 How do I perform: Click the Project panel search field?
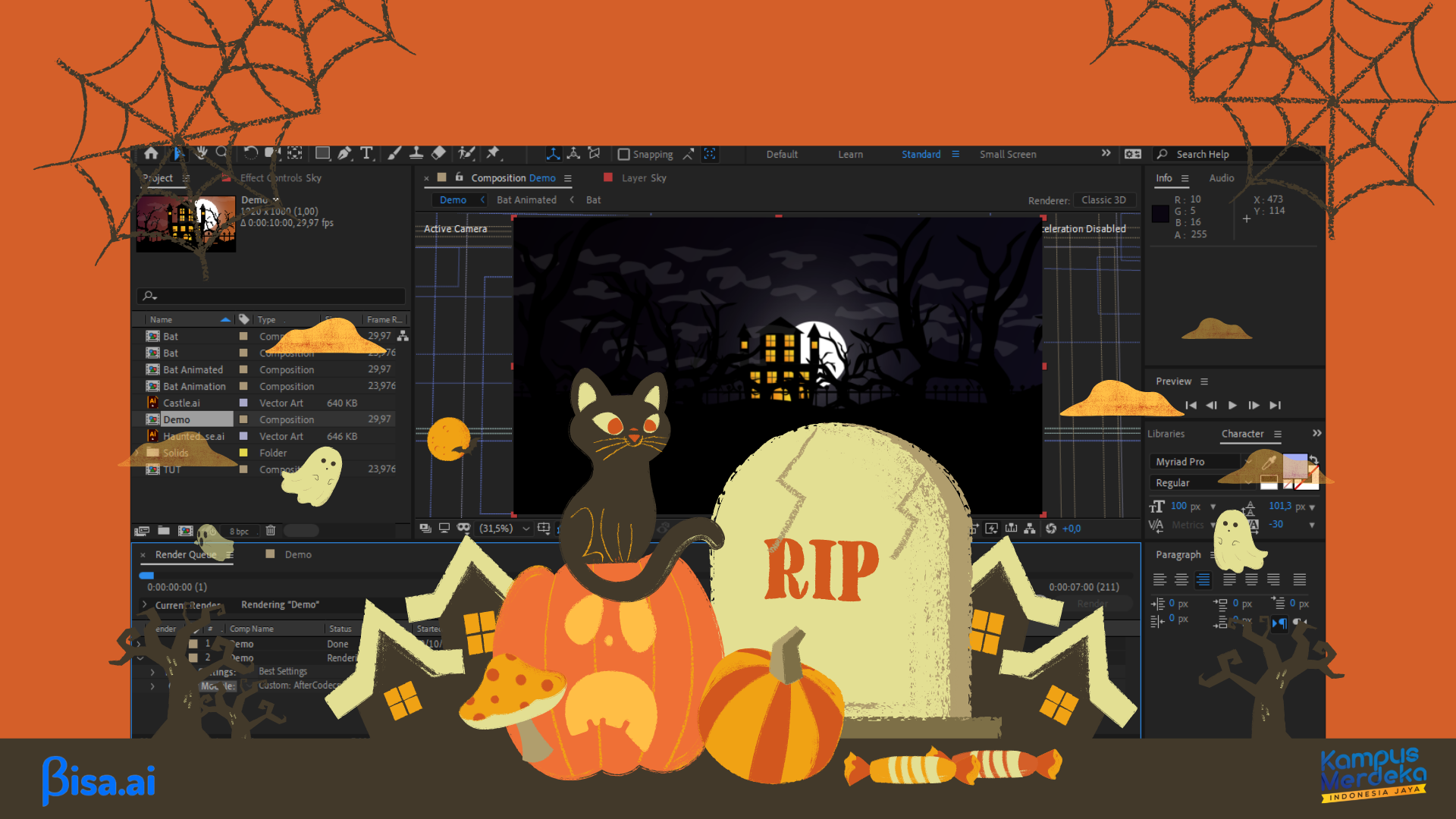pyautogui.click(x=271, y=296)
